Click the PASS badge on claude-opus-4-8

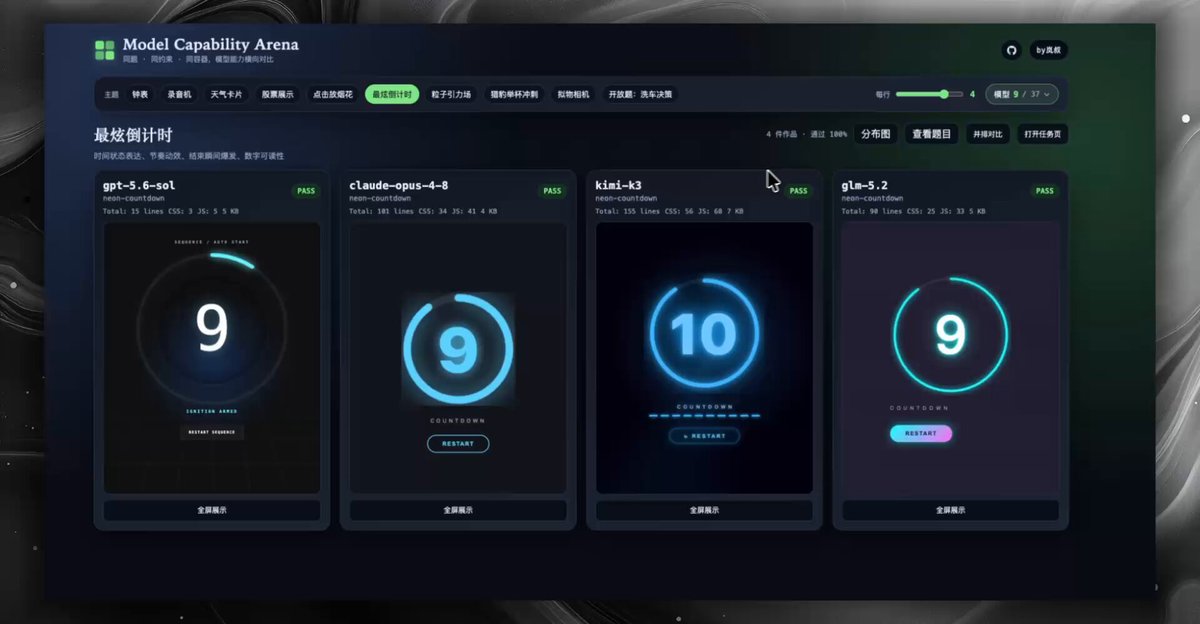coord(552,191)
